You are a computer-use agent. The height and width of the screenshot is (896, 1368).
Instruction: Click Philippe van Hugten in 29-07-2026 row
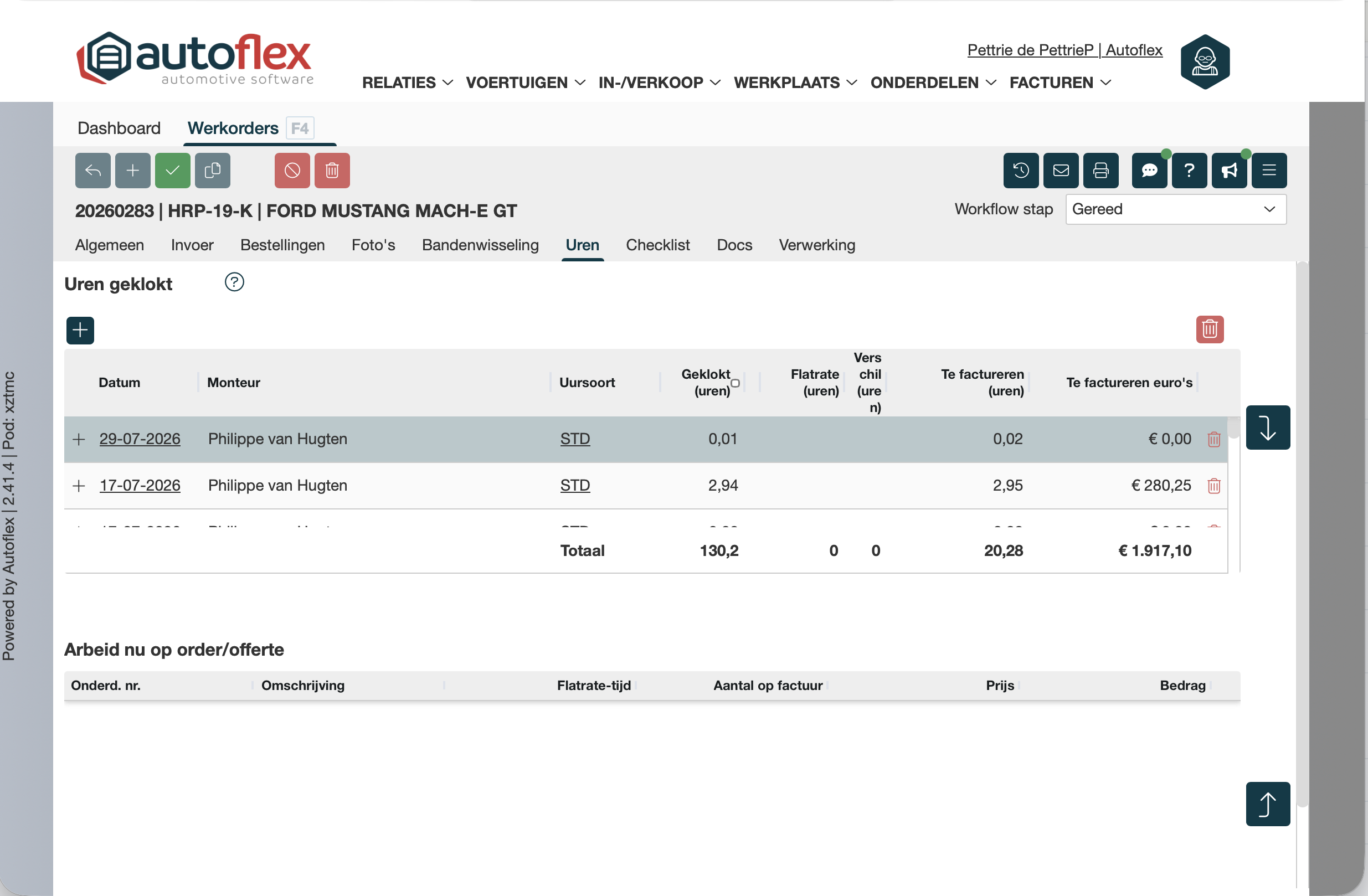click(x=277, y=439)
